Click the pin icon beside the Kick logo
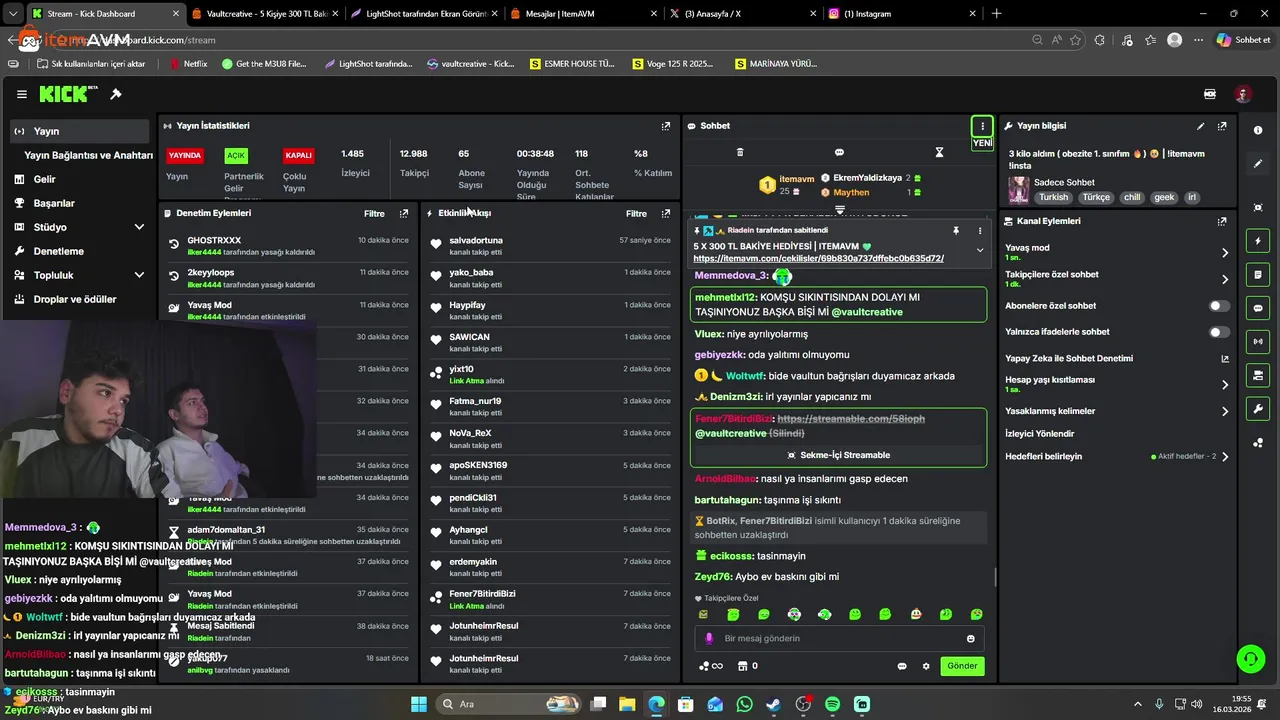Viewport: 1280px width, 720px height. 116,94
